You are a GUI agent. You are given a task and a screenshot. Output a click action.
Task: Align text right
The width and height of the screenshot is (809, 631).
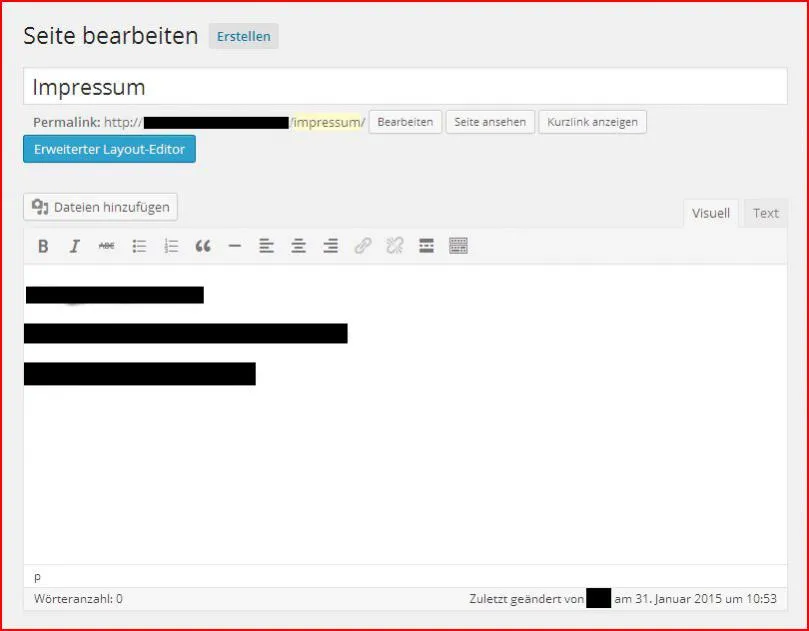330,246
